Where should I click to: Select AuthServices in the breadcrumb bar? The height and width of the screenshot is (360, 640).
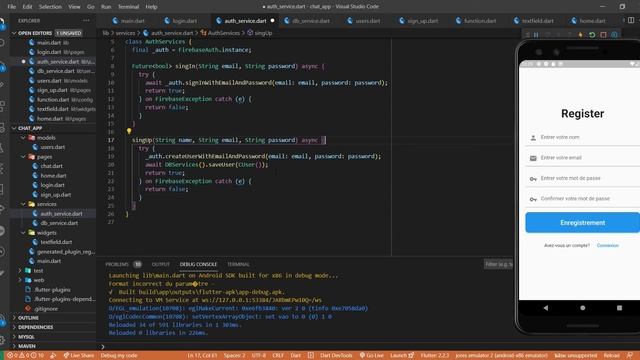(224, 33)
